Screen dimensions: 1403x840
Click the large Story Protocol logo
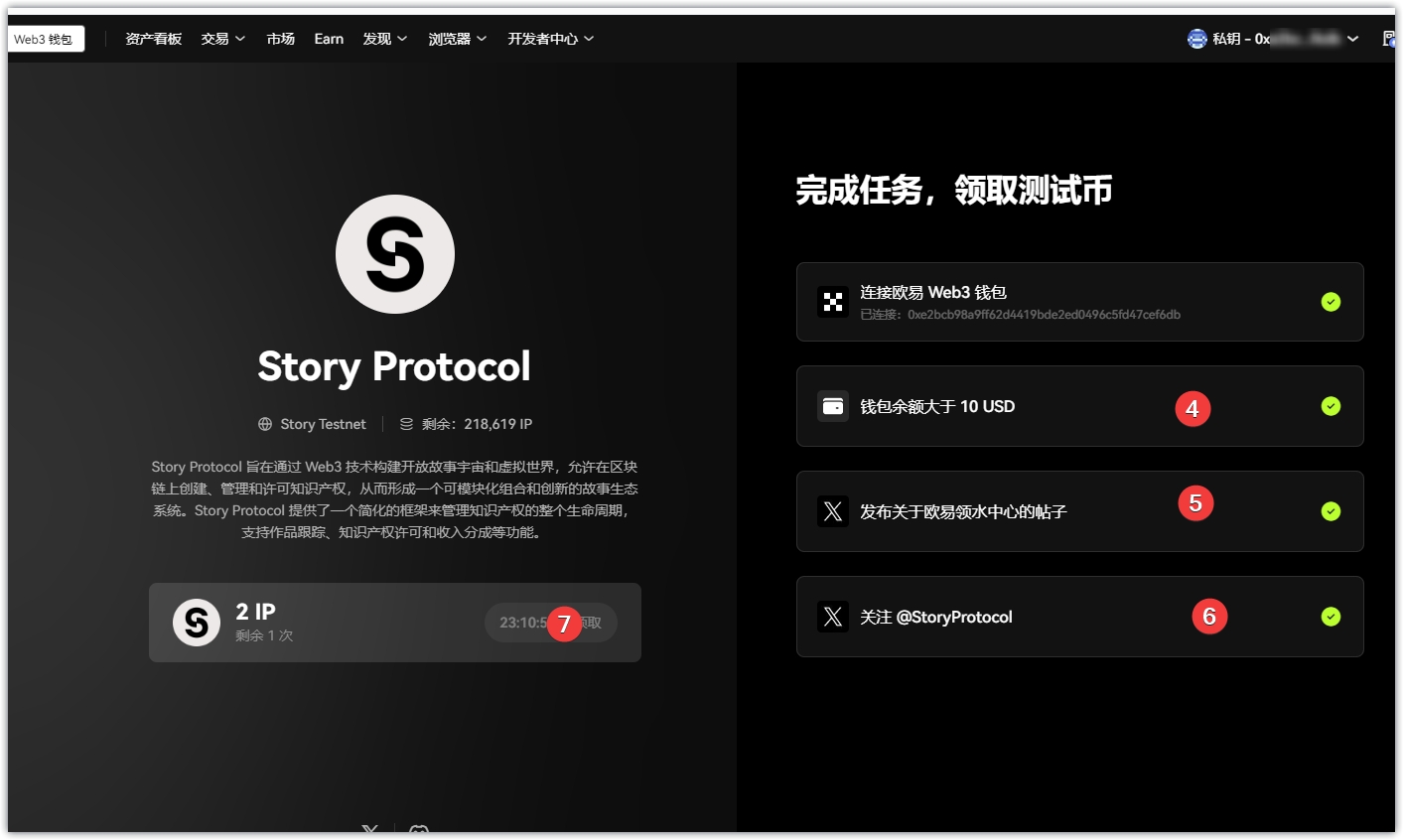point(394,254)
